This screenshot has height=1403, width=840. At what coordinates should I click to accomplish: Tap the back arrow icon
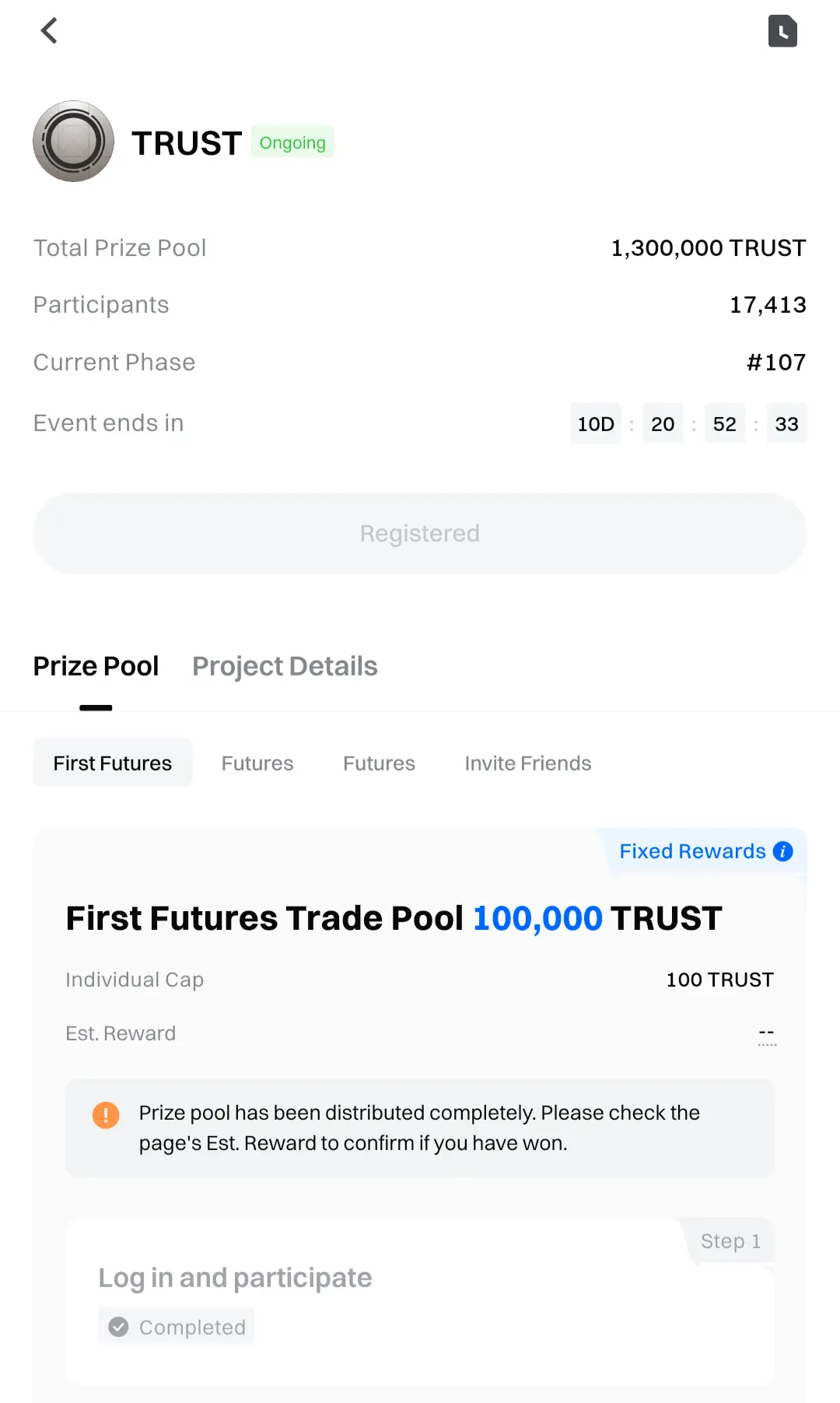(x=49, y=31)
